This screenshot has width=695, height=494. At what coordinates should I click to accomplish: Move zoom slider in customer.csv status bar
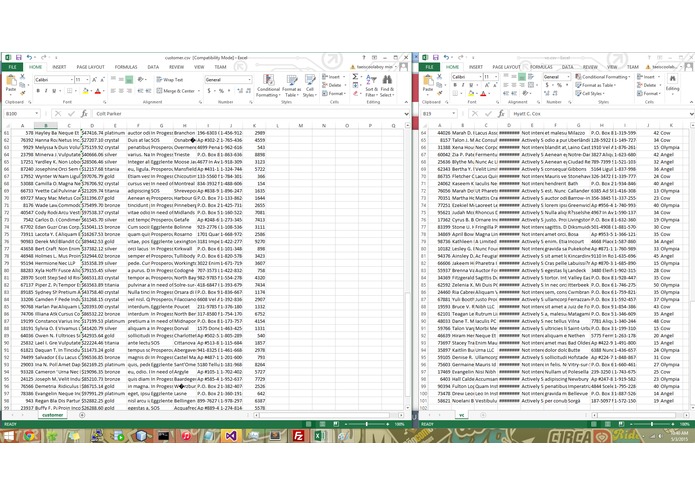click(x=367, y=424)
